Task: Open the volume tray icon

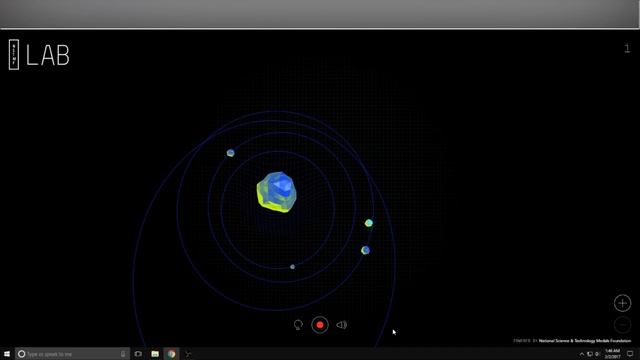Action: pos(598,354)
